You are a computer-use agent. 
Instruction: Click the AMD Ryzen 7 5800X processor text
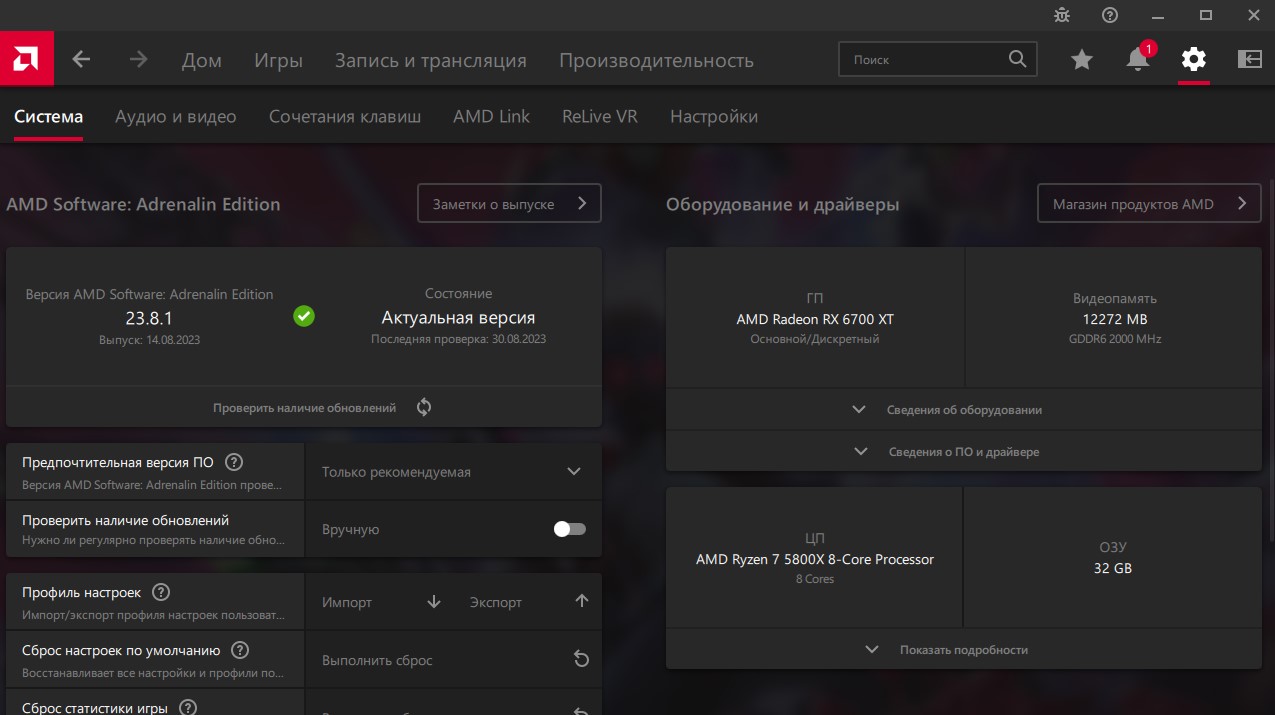point(815,559)
